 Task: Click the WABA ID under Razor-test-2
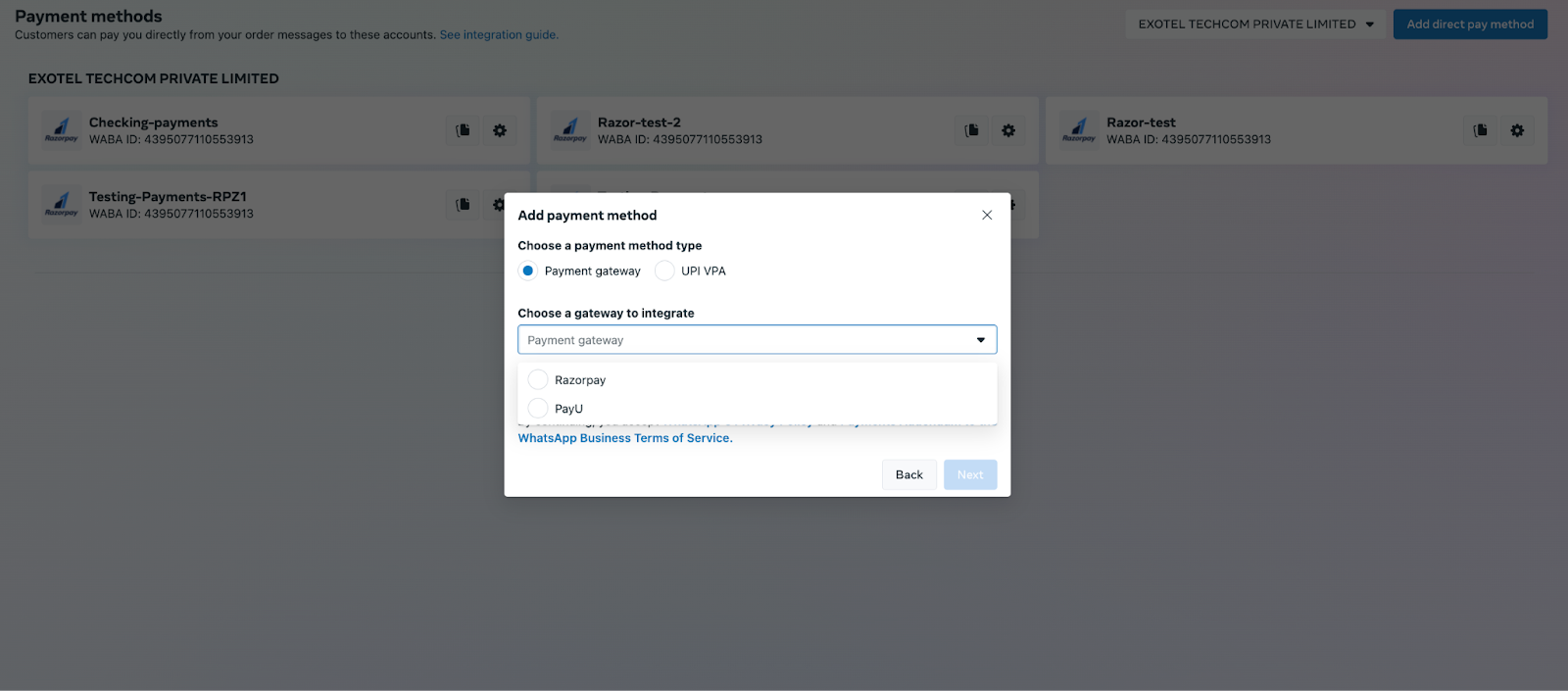coord(680,139)
